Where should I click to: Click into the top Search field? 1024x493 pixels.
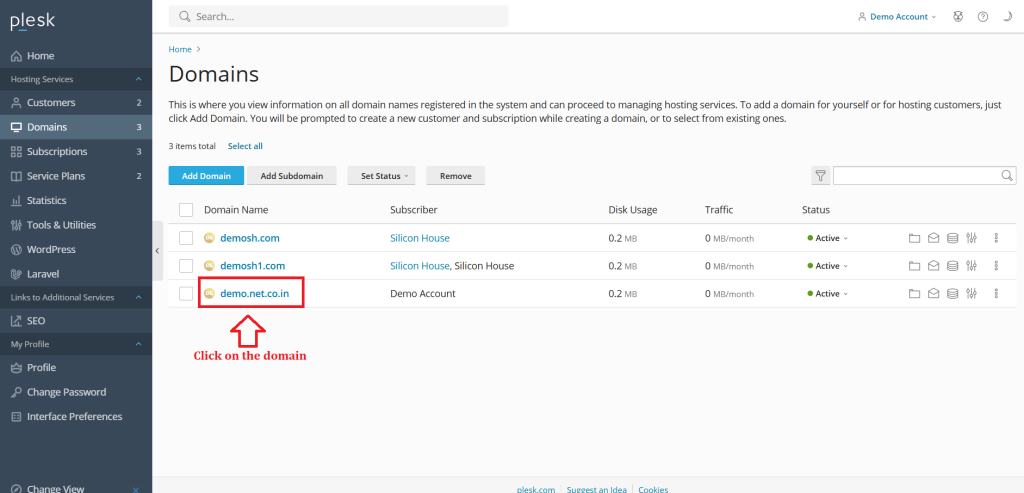pos(338,17)
